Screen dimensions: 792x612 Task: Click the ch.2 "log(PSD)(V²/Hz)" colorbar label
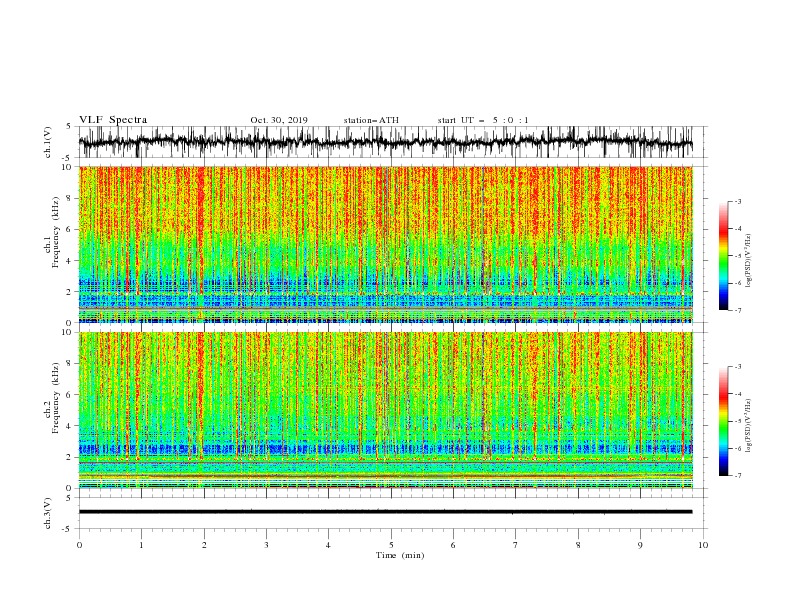748,426
